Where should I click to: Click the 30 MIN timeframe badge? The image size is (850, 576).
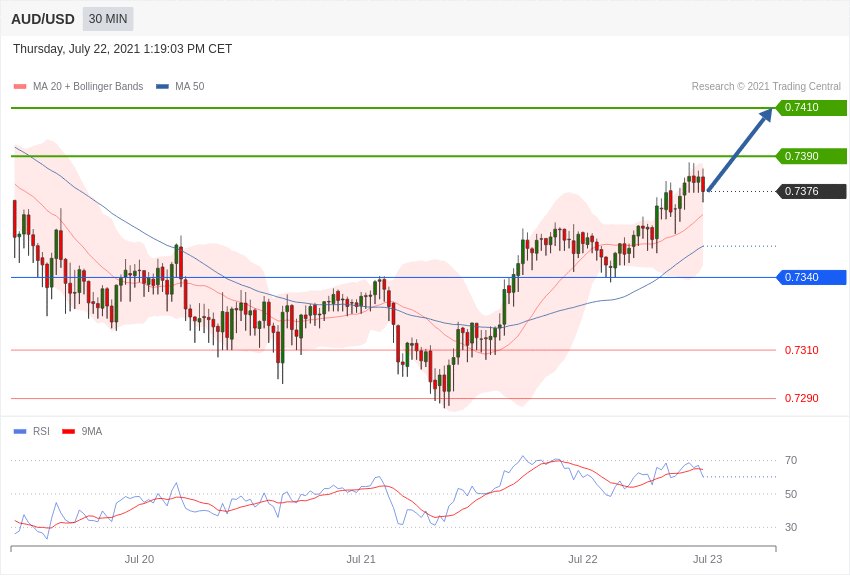[108, 19]
